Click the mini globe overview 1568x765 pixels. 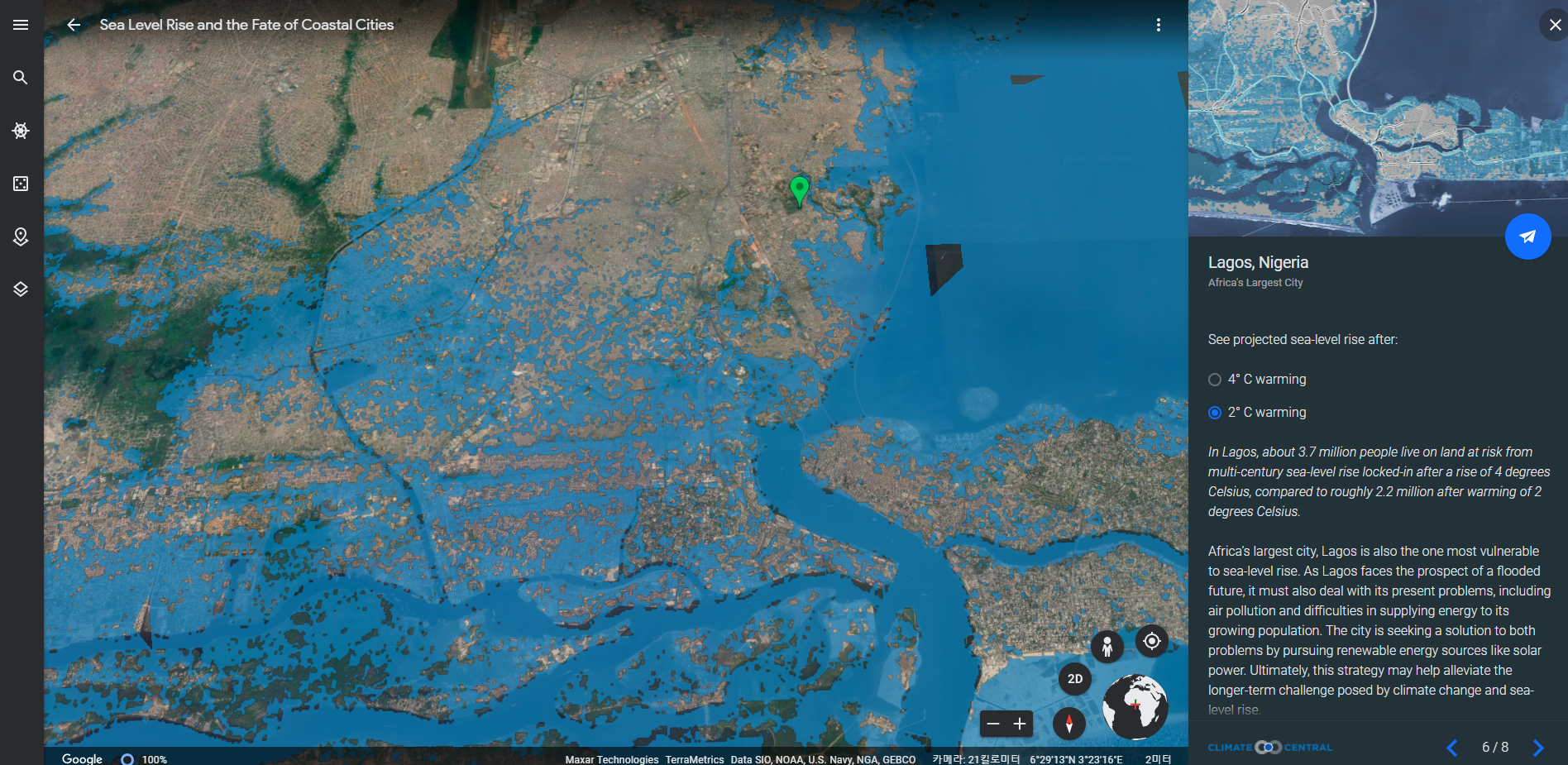pyautogui.click(x=1135, y=707)
